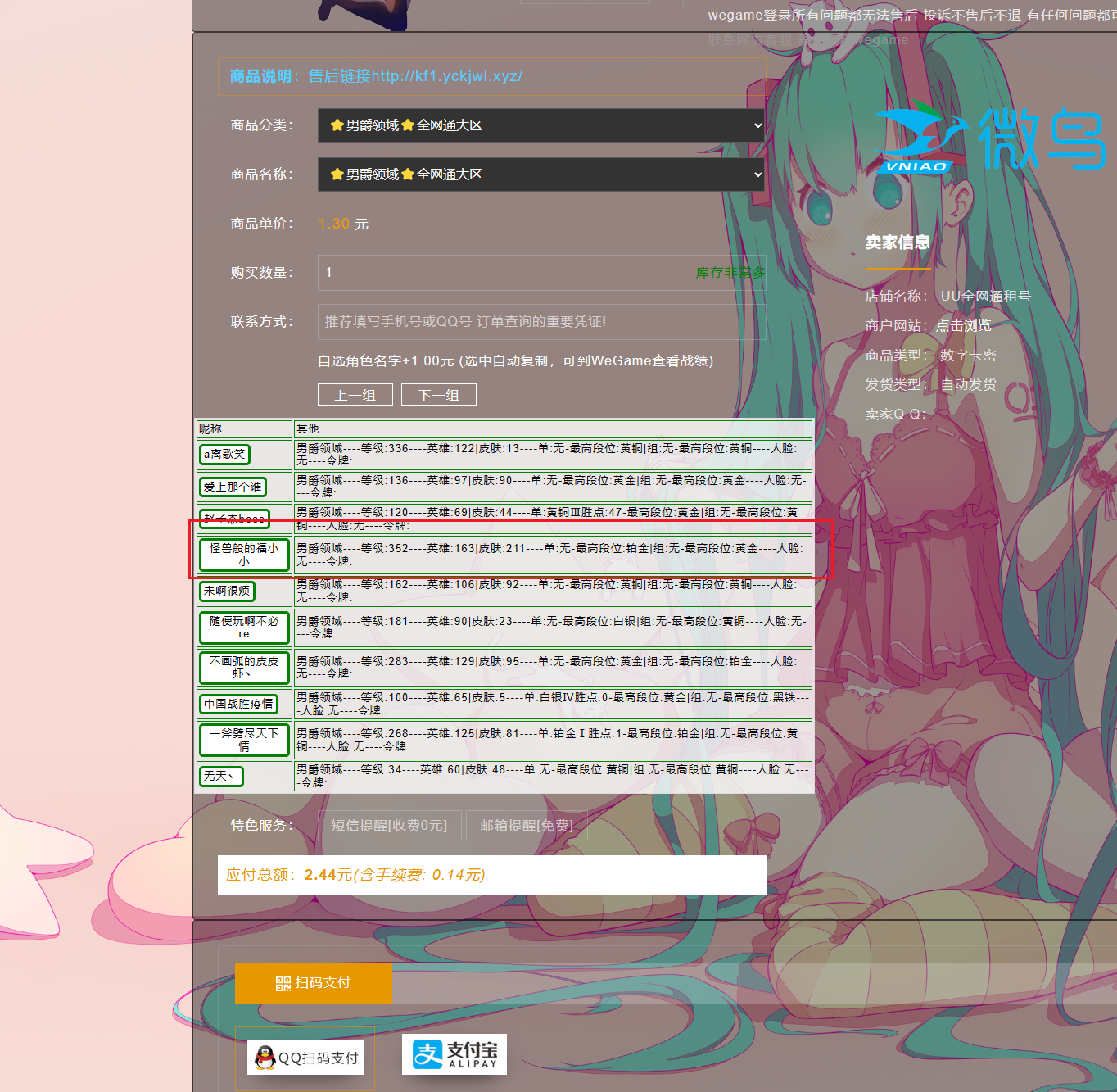Open the 点击浏览 merchant website link
Viewport: 1117px width, 1092px height.
click(x=964, y=326)
